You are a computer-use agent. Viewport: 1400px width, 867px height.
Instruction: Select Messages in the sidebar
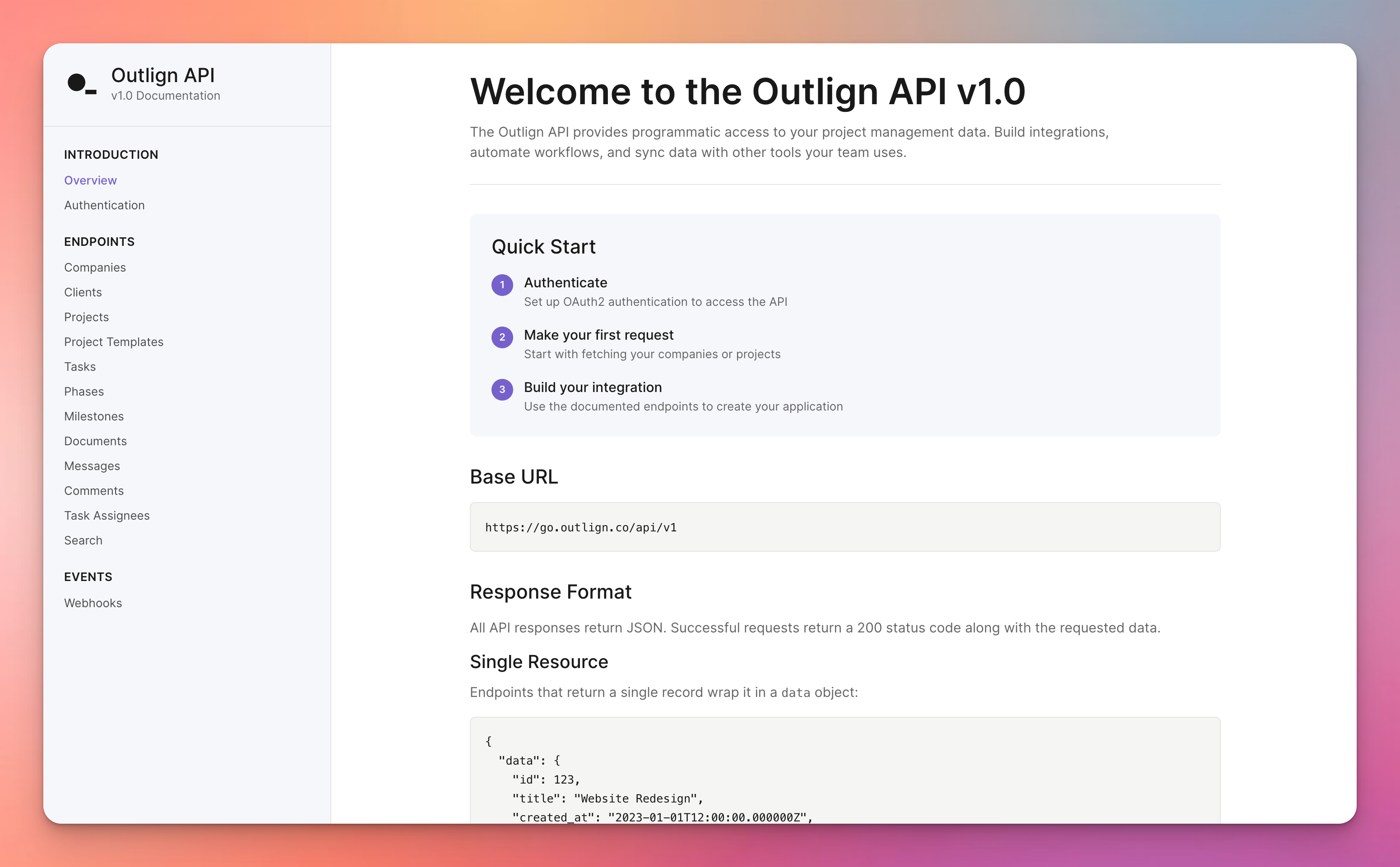[92, 466]
